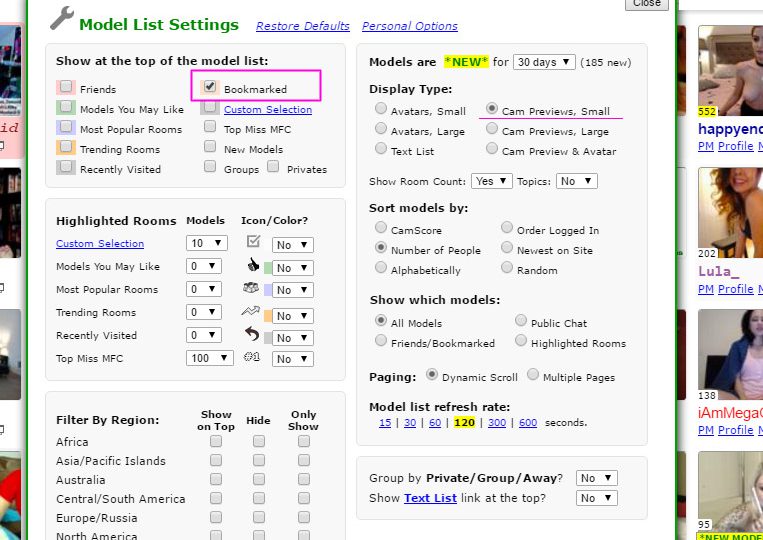The width and height of the screenshot is (763, 540).
Task: Click the Recently Visited back-arrow icon
Action: [252, 335]
